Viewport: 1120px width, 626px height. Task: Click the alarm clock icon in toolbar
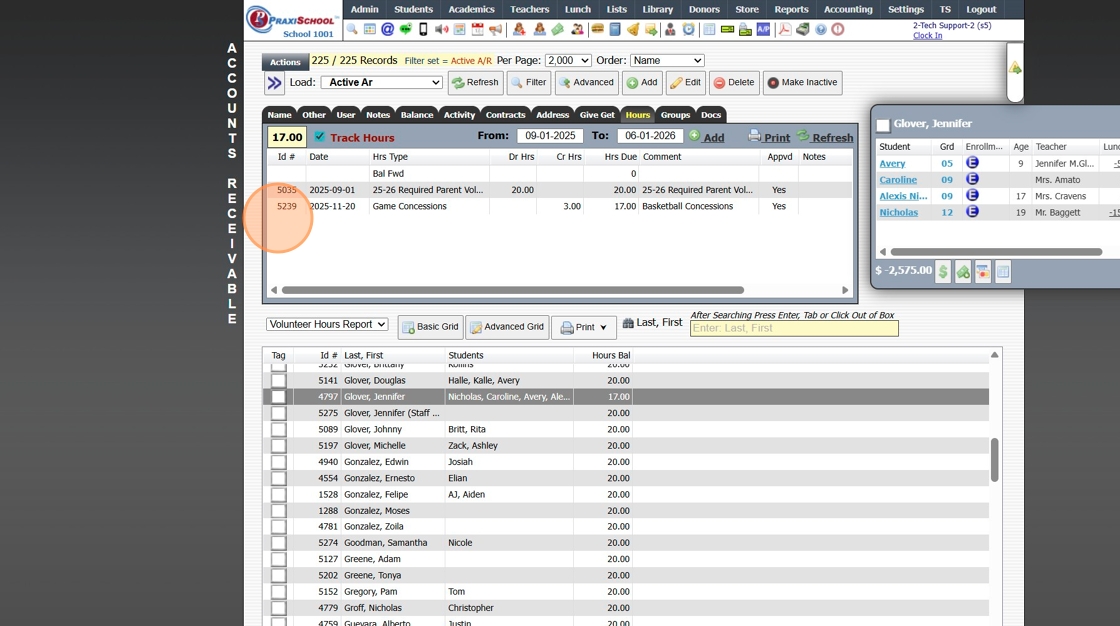click(x=689, y=29)
